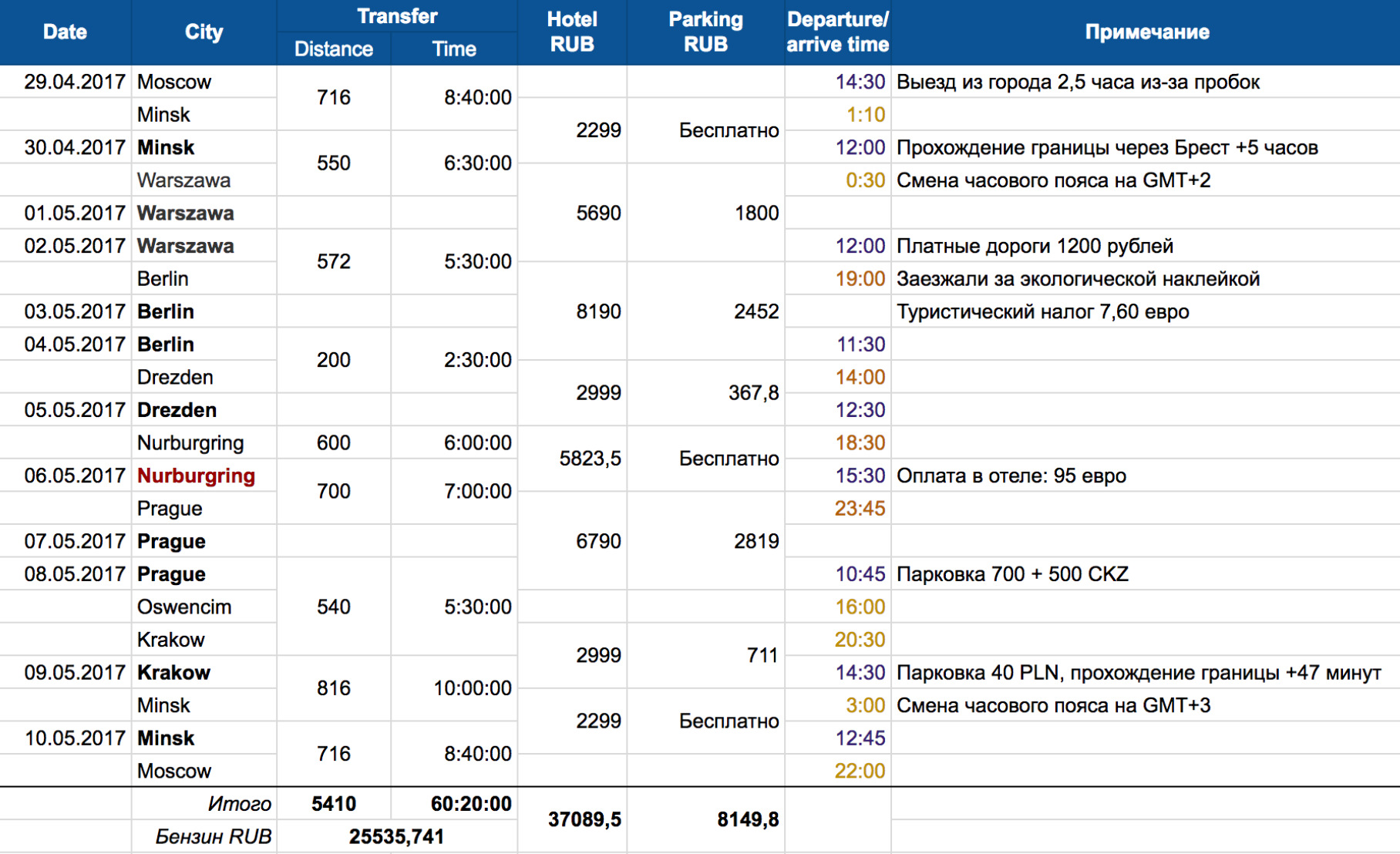Select transfer time 10:00:00
The height and width of the screenshot is (854, 1400).
pyautogui.click(x=454, y=688)
